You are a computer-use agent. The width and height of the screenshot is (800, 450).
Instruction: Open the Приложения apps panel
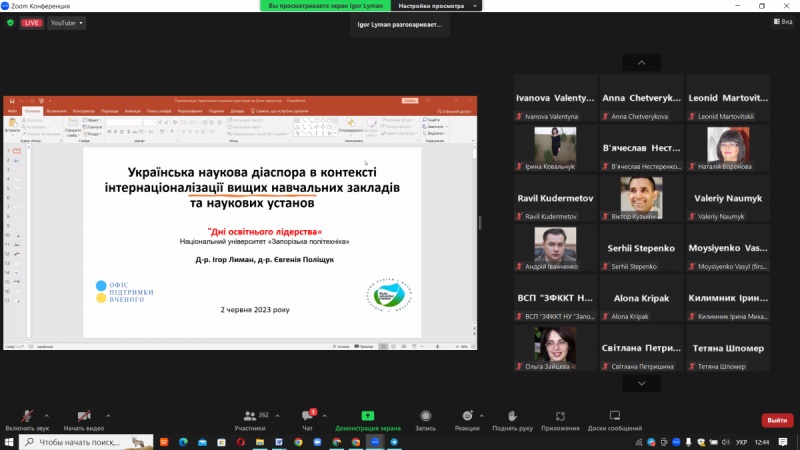[x=561, y=419]
